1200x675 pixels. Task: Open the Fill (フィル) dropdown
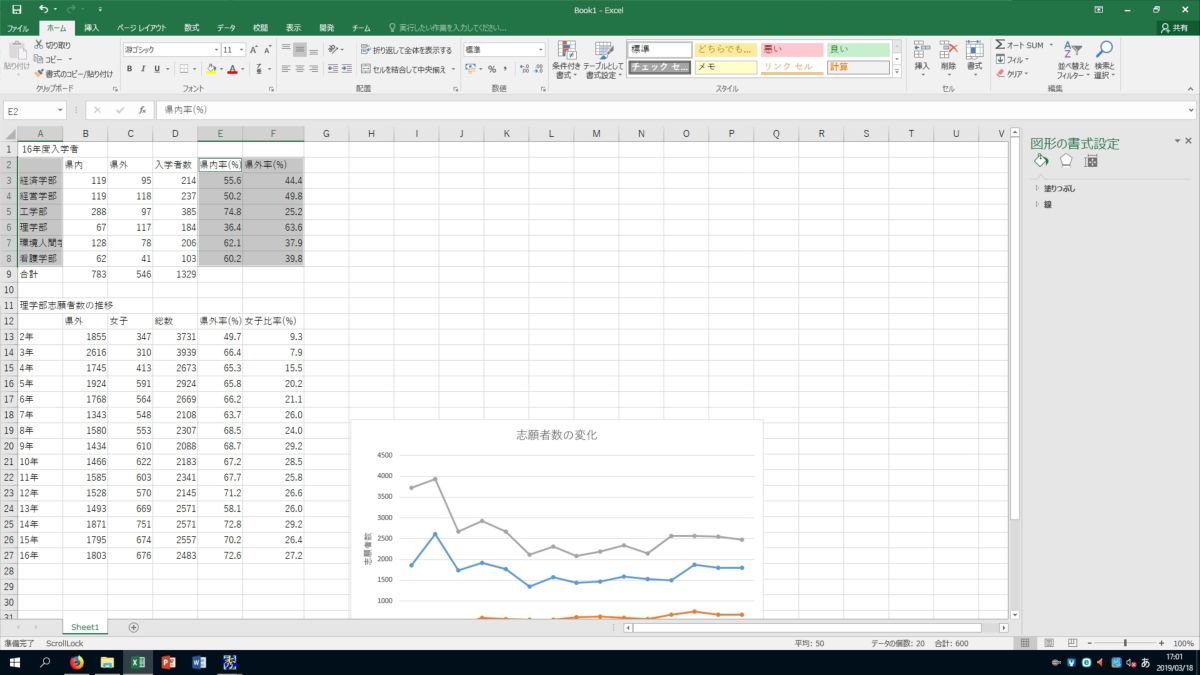tap(1013, 59)
